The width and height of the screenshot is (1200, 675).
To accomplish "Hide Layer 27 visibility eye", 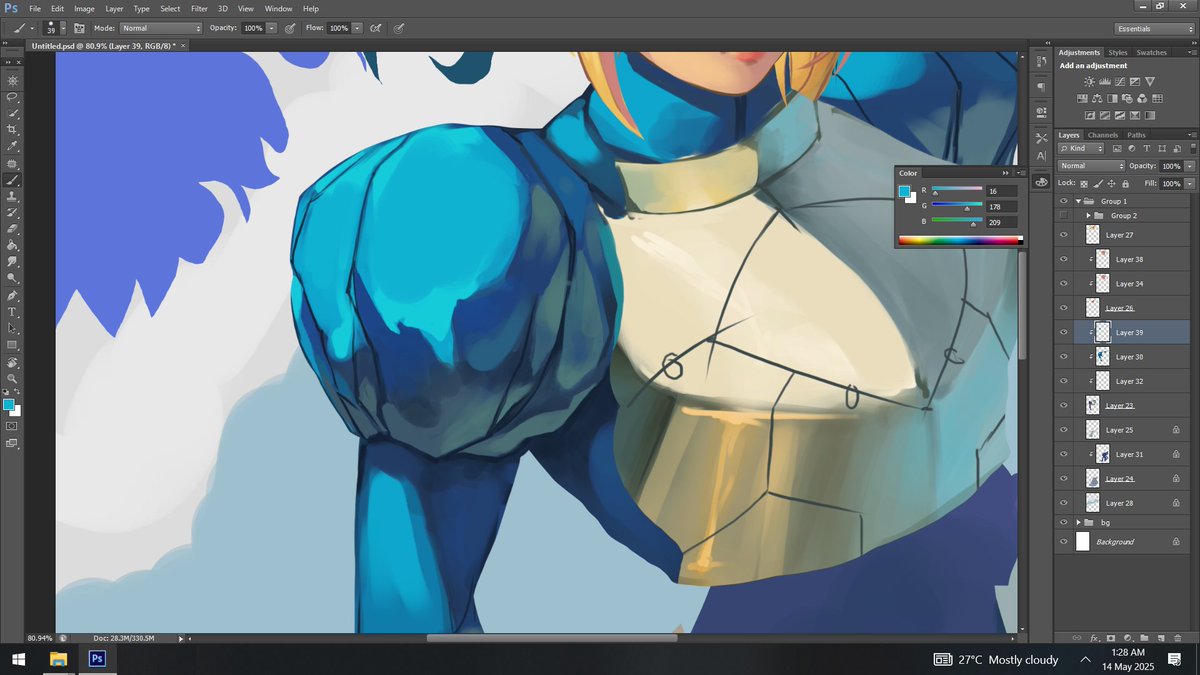I will [1064, 235].
